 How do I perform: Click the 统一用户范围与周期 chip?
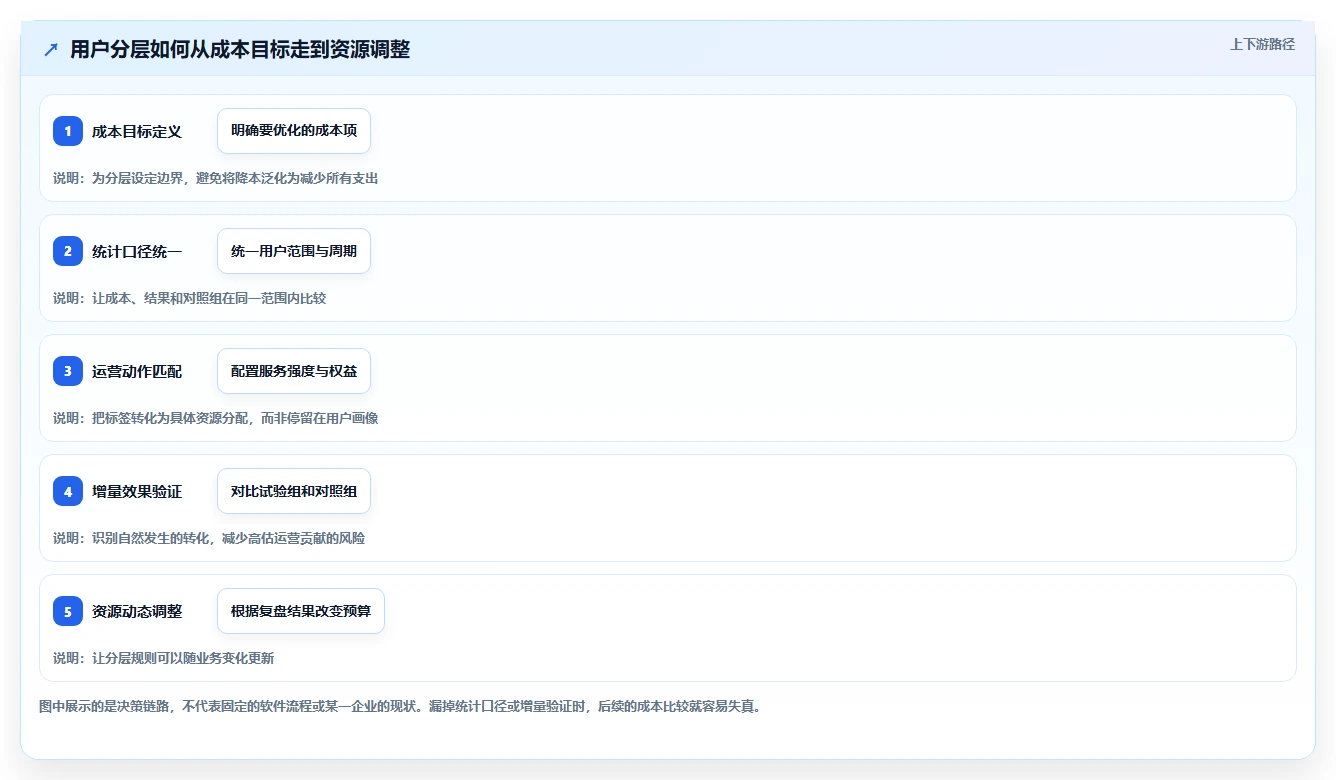coord(294,251)
